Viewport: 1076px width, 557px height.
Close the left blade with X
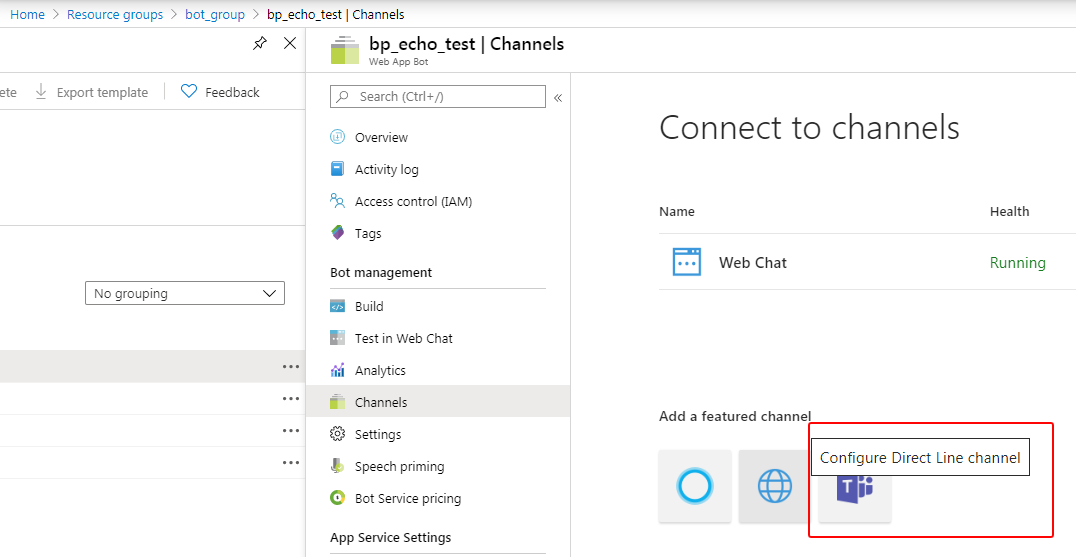click(x=290, y=43)
